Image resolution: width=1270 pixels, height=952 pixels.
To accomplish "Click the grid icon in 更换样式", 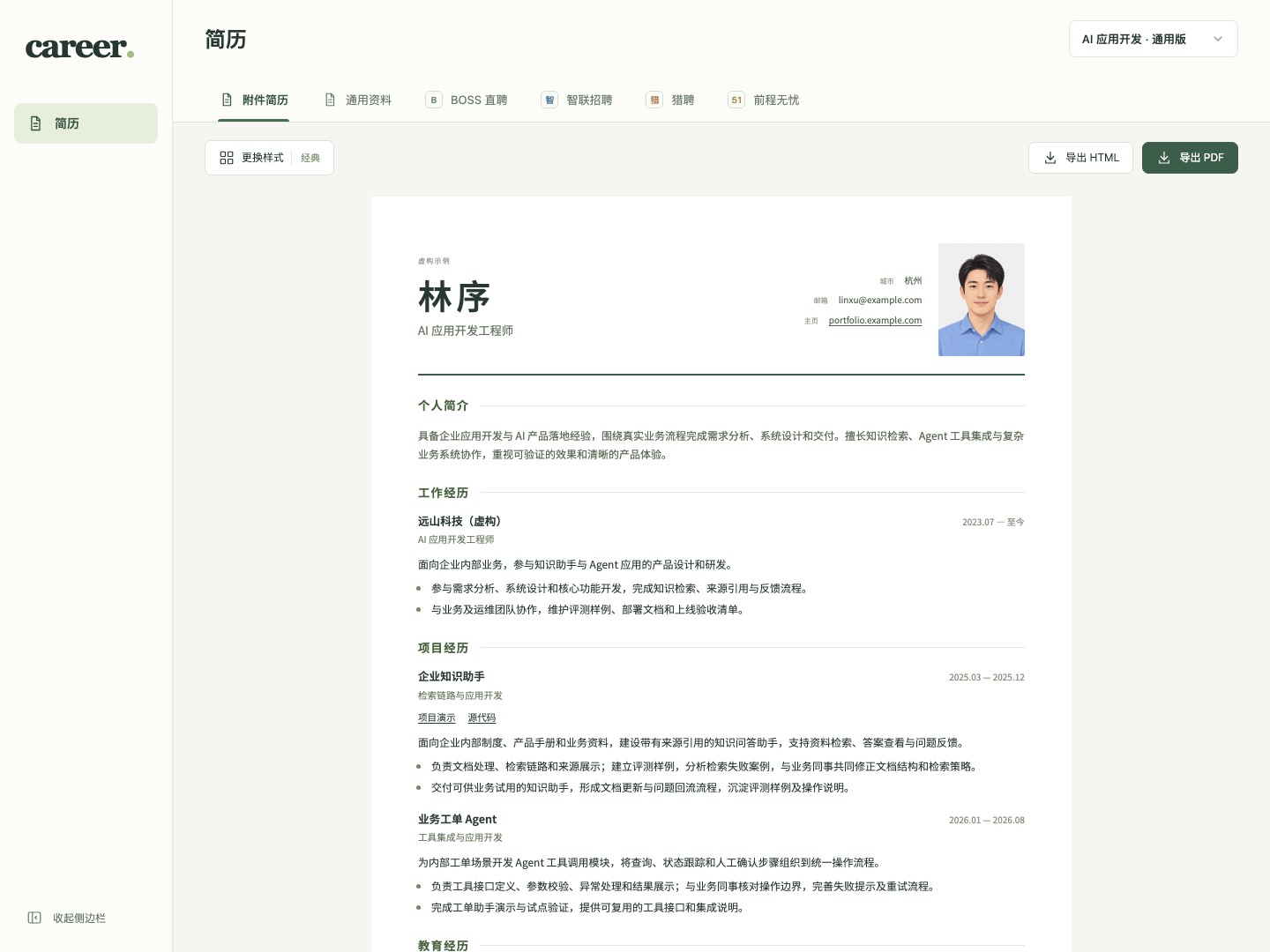I will [227, 158].
